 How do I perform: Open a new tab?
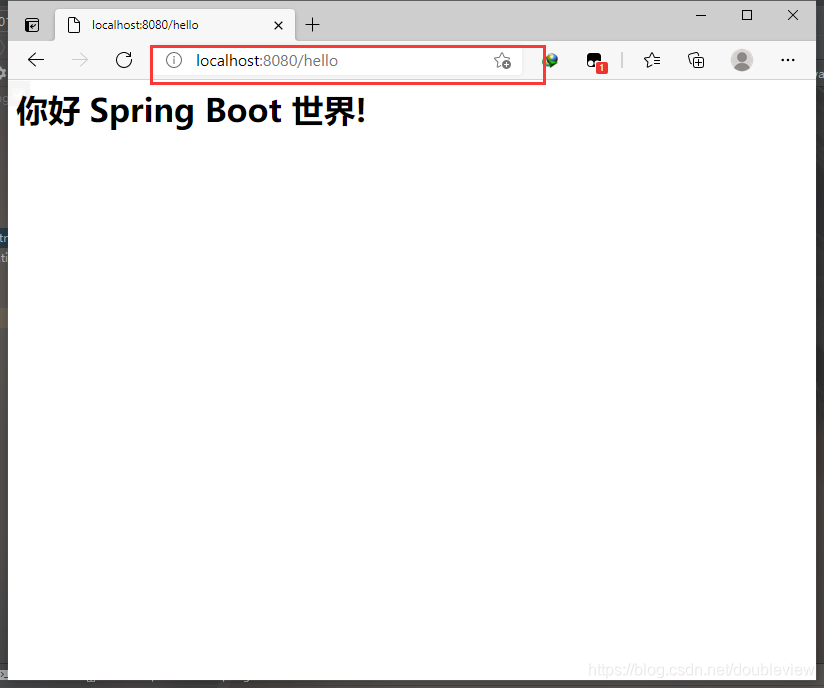[x=312, y=24]
